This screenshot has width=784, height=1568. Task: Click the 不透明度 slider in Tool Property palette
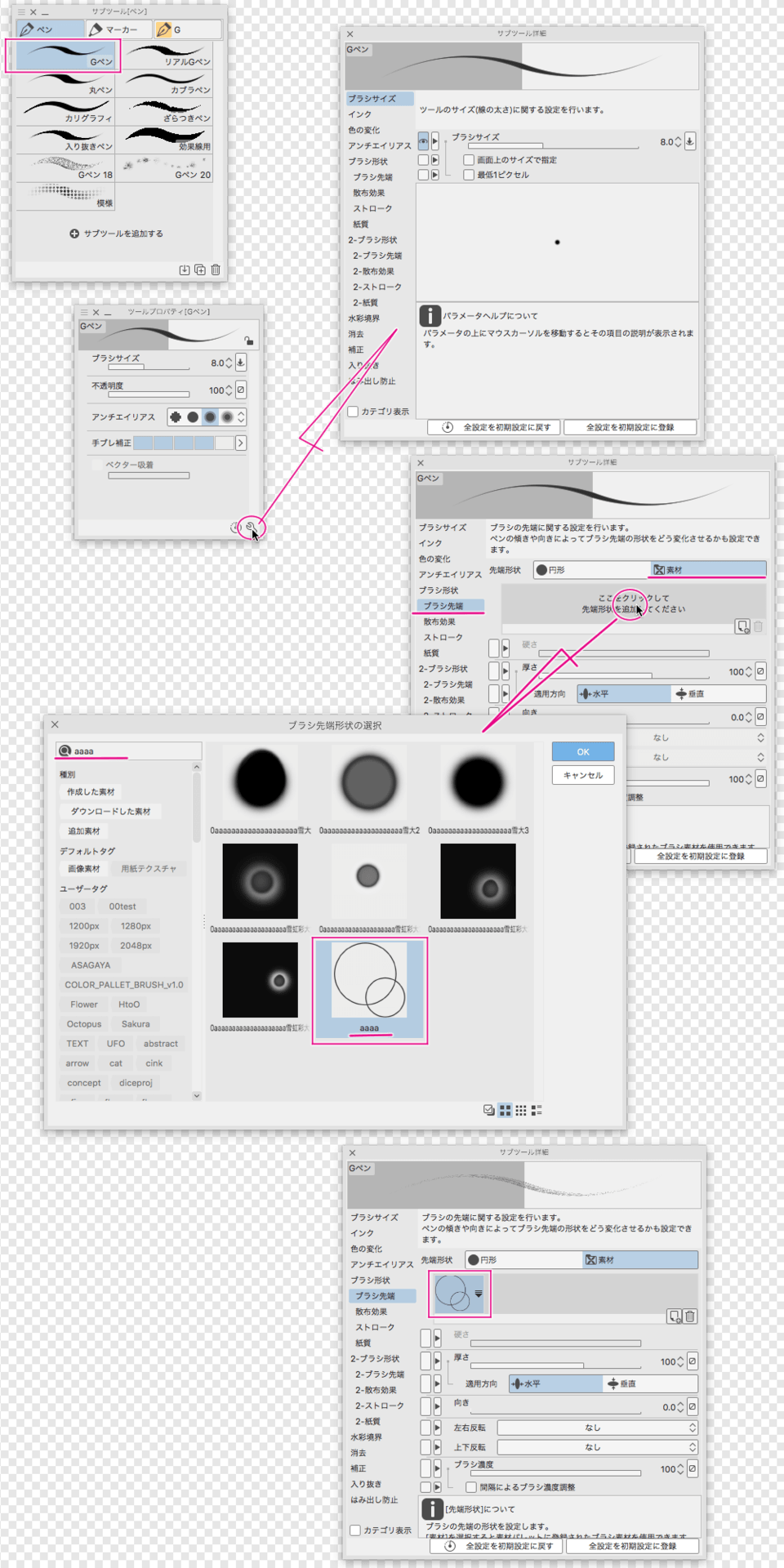click(149, 394)
